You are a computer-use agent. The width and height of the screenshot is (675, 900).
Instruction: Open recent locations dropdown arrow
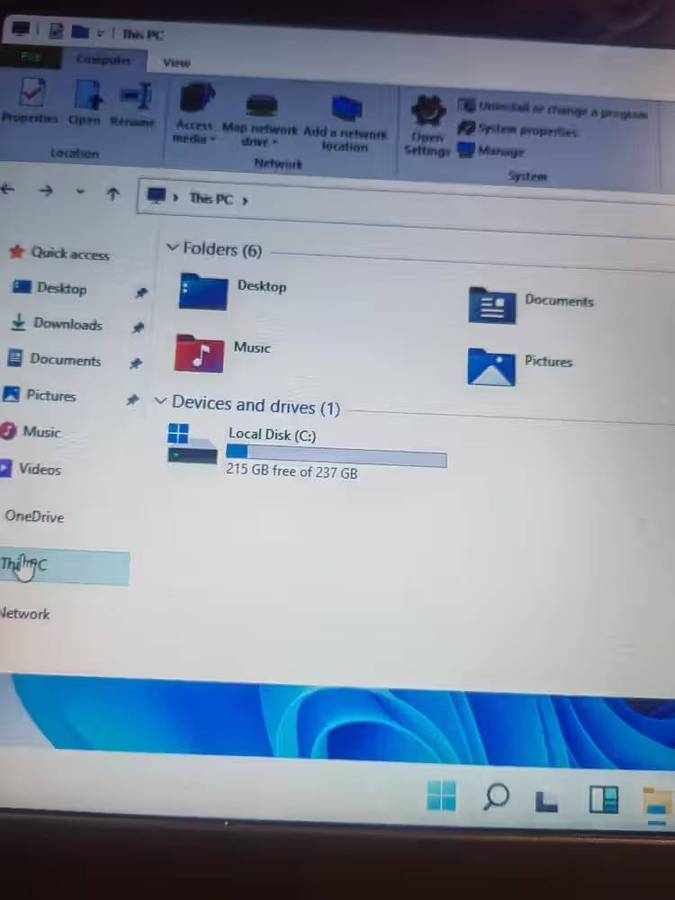[80, 192]
